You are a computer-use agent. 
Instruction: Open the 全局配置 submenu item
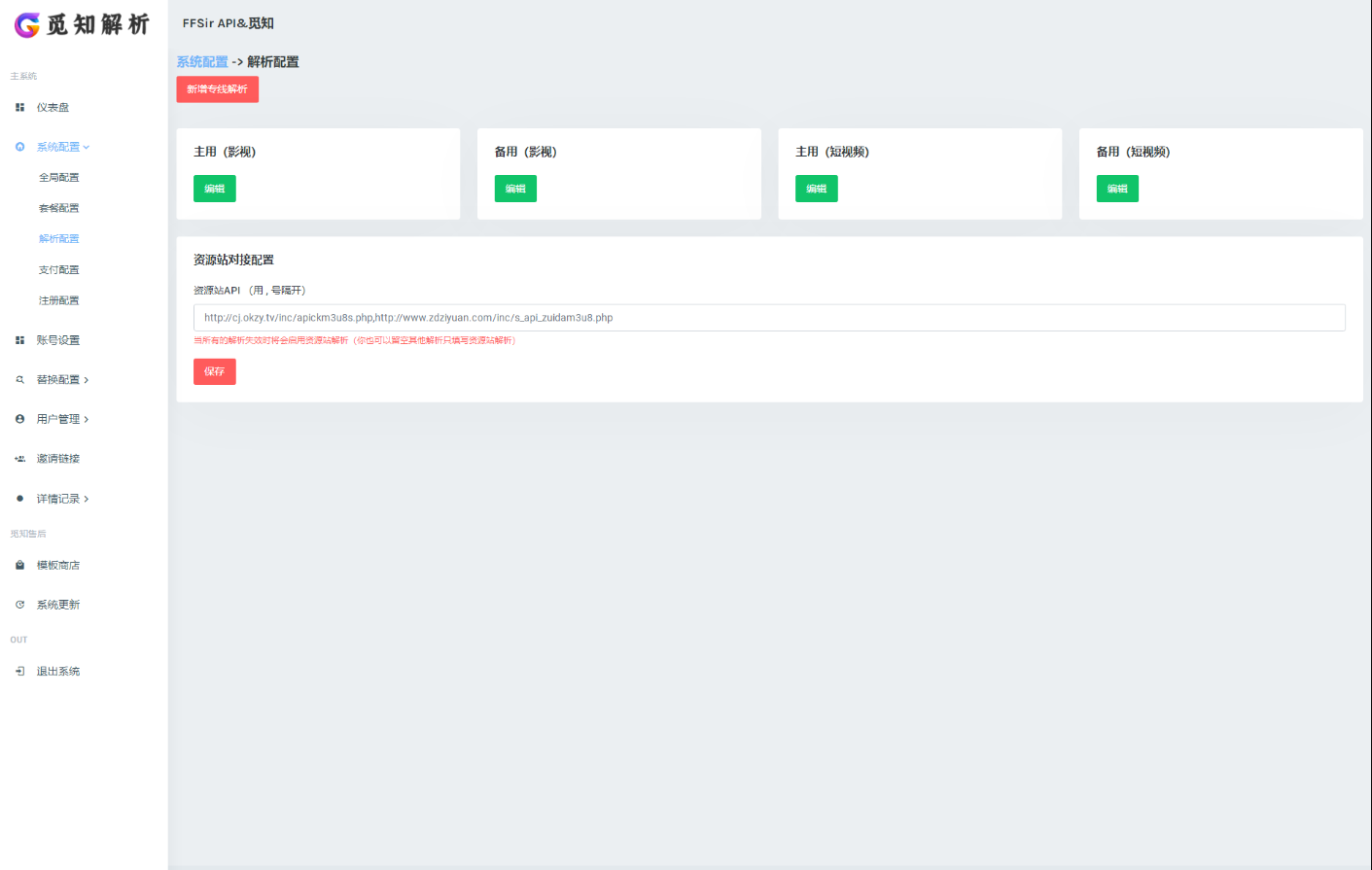pos(59,178)
